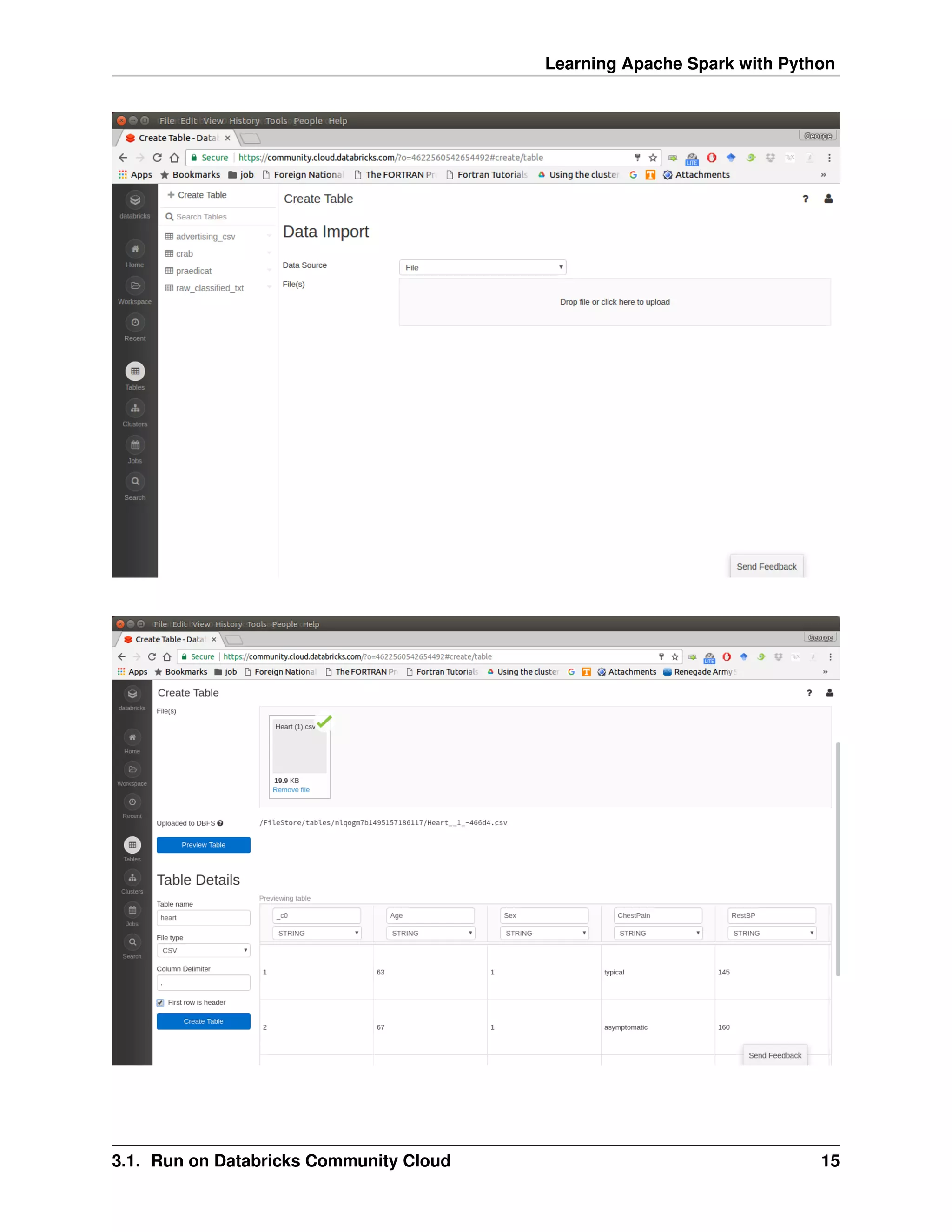Click Home icon in bottom screenshot sidebar
952x1232 pixels.
132,737
